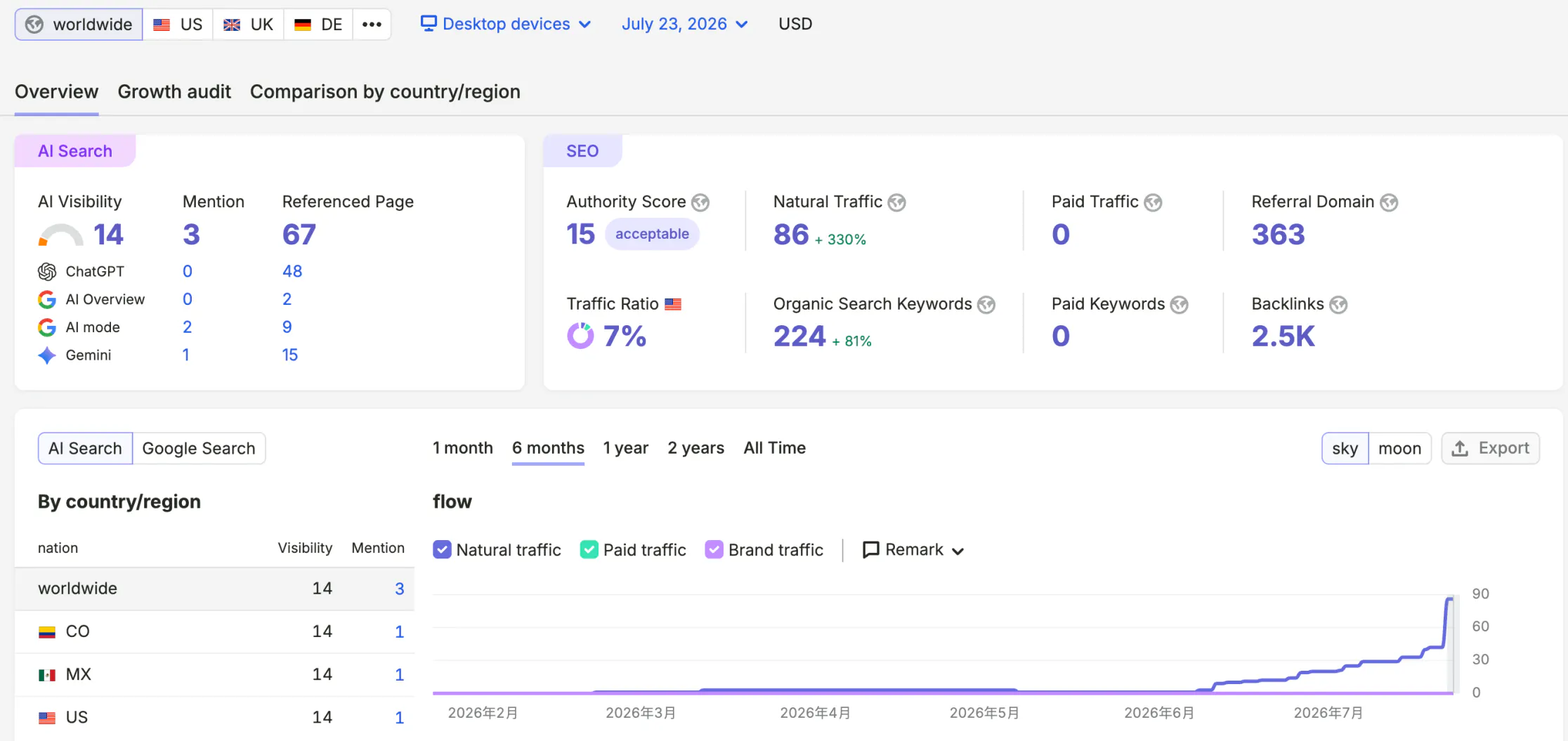
Task: Click the globe icon next to Referral Domain
Action: [x=1389, y=202]
